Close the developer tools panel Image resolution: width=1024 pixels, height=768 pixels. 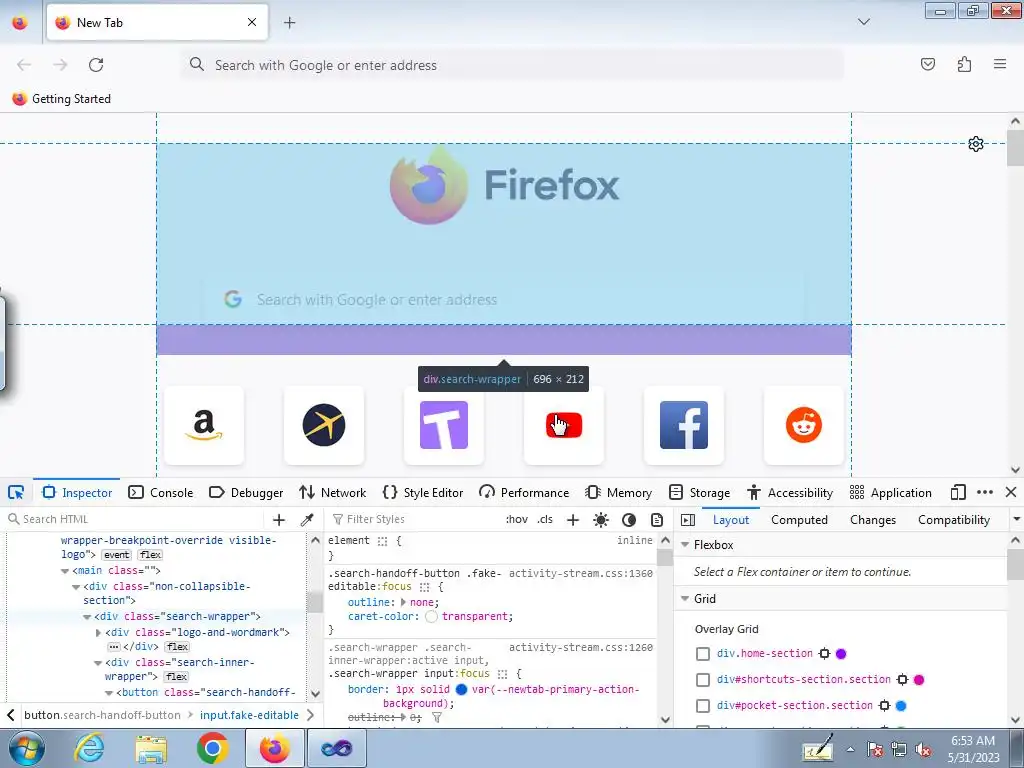(x=1011, y=492)
